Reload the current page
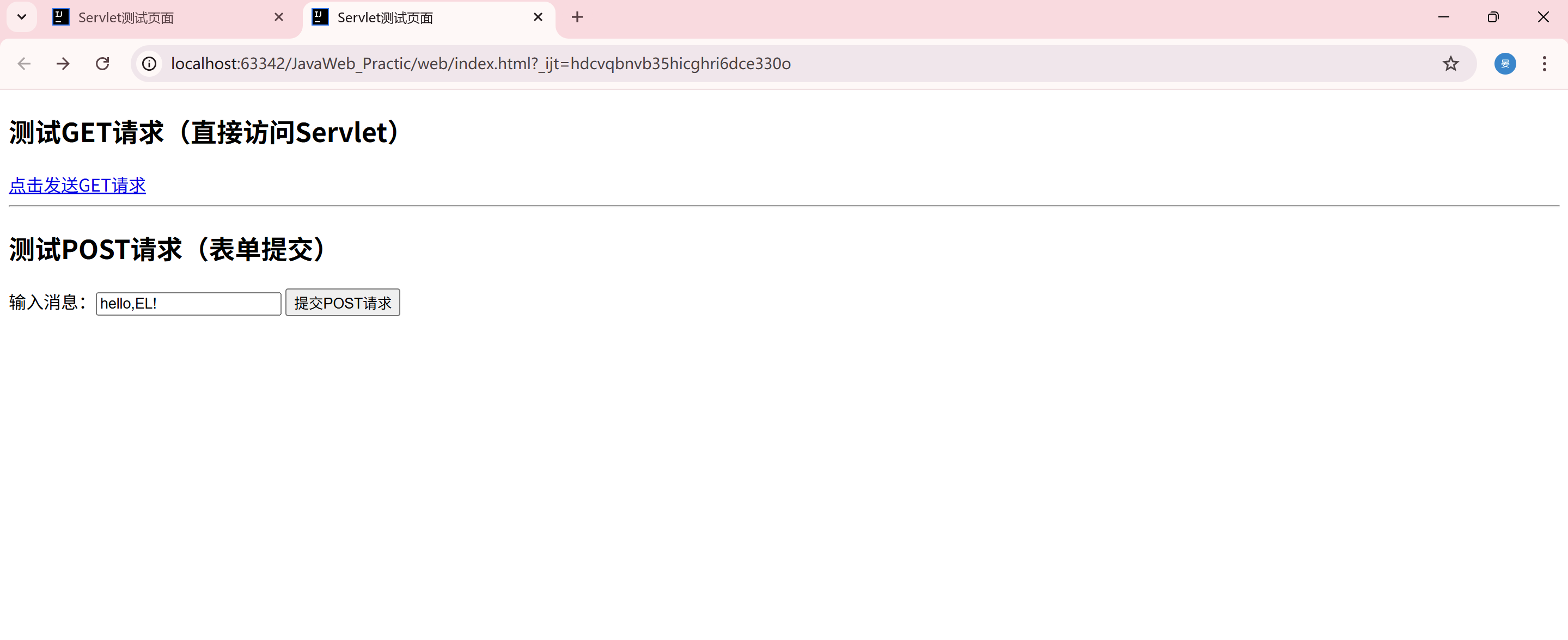This screenshot has height=640, width=1568. click(x=102, y=64)
